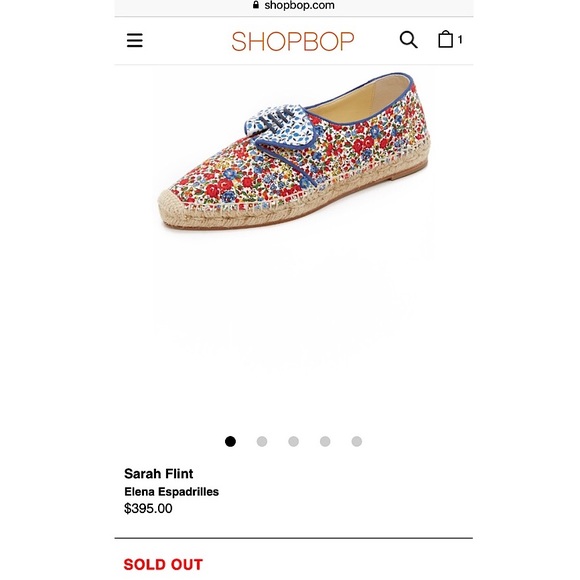
Task: Click the shopbop.com address bar
Action: [x=294, y=6]
